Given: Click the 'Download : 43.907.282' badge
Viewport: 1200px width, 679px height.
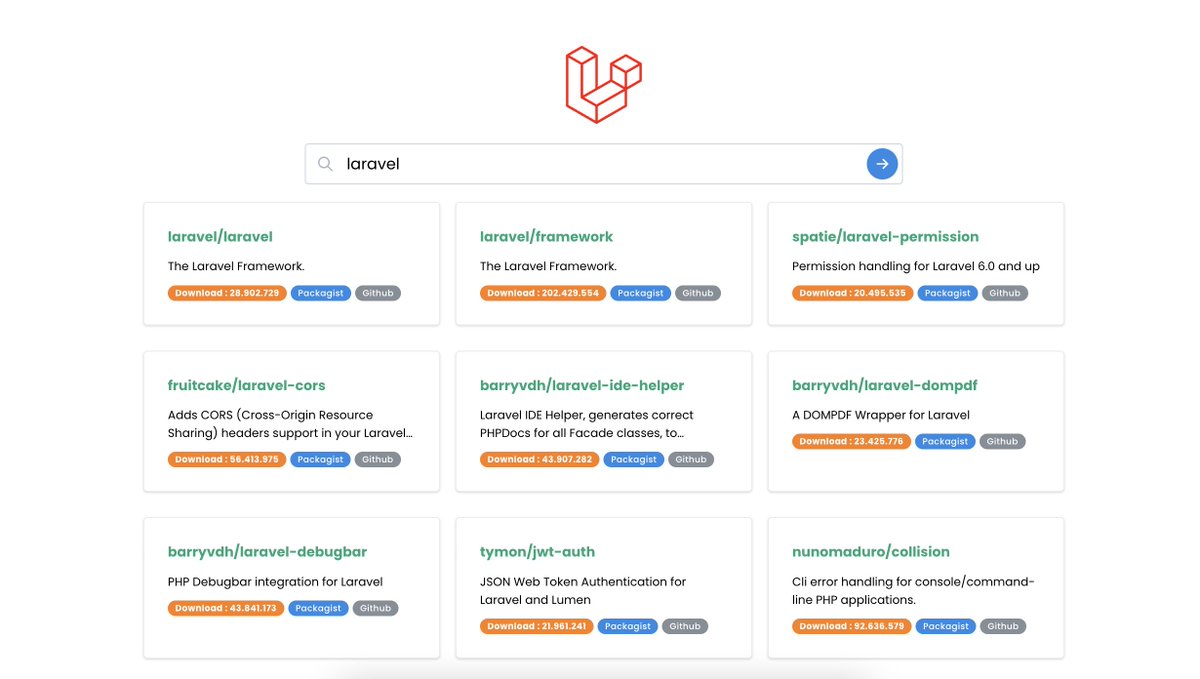Looking at the screenshot, I should (x=539, y=460).
